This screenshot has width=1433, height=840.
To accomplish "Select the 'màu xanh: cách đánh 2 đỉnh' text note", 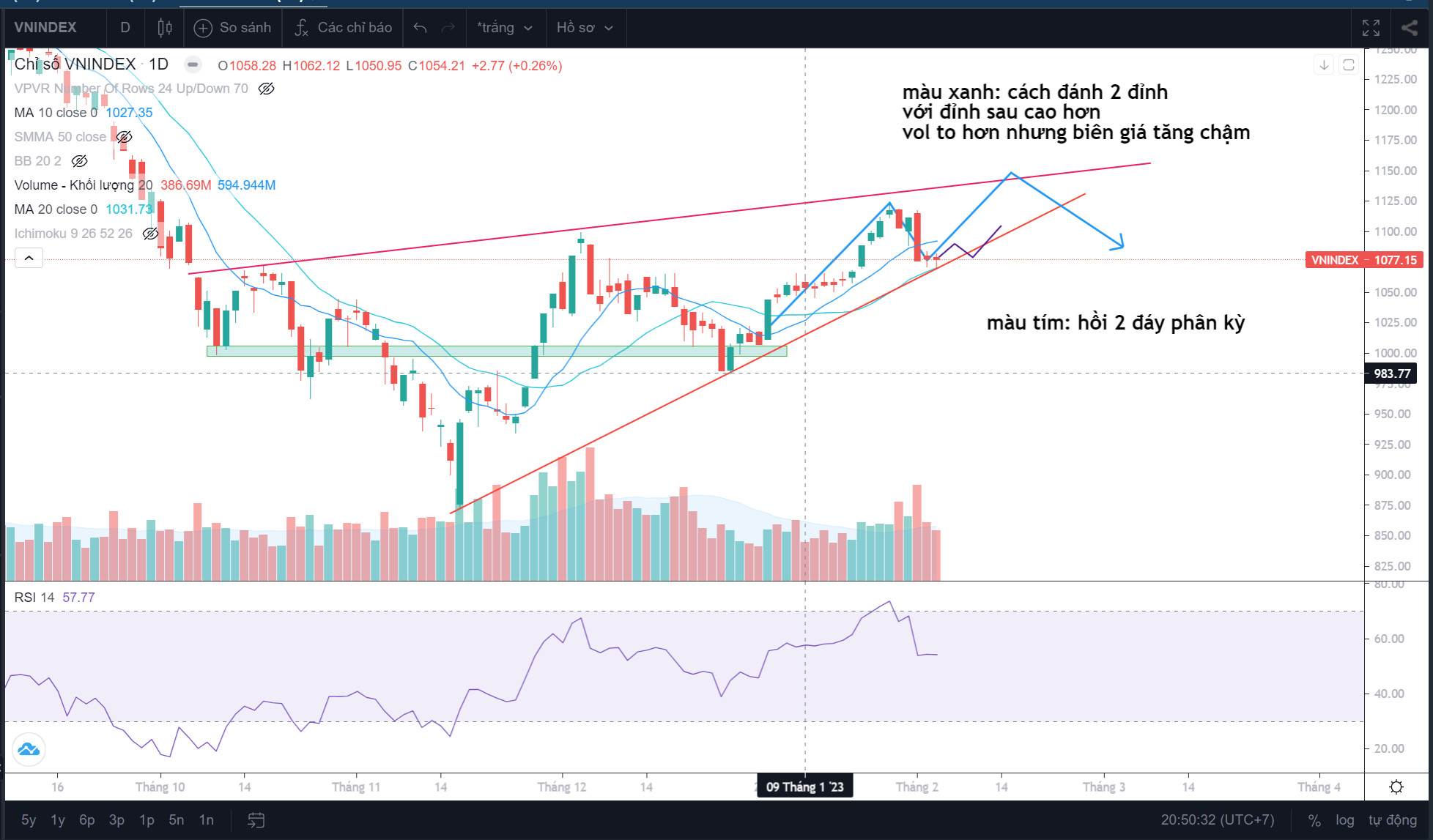I will (x=1076, y=112).
